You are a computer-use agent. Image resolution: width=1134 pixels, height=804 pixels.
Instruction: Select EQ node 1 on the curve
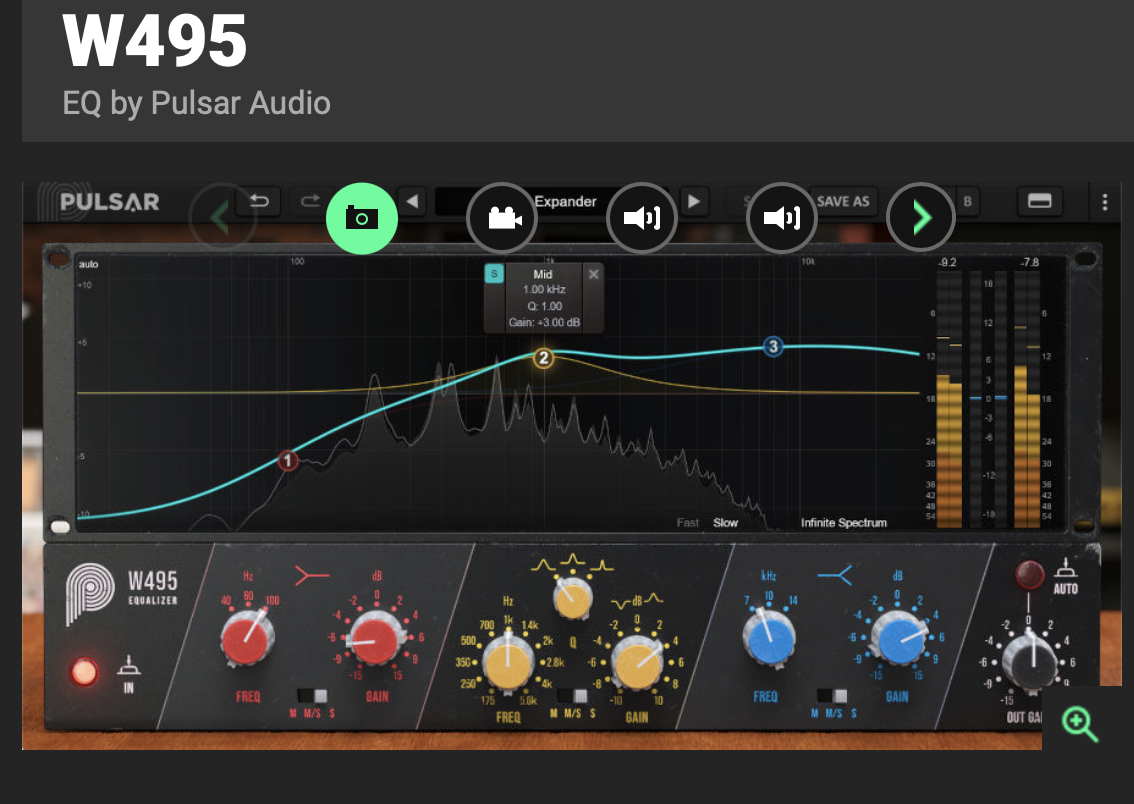tap(288, 461)
